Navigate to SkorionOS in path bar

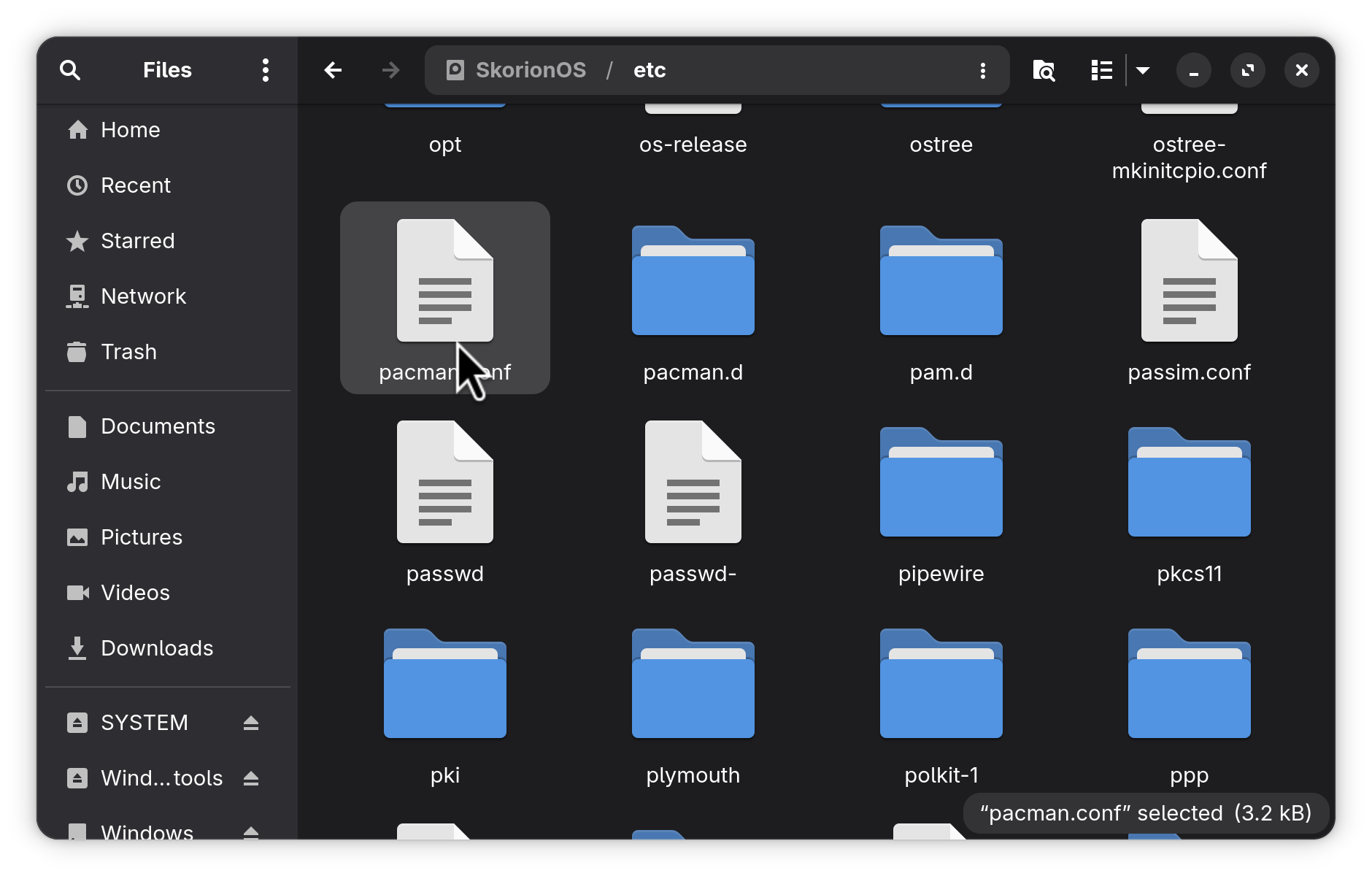[530, 70]
